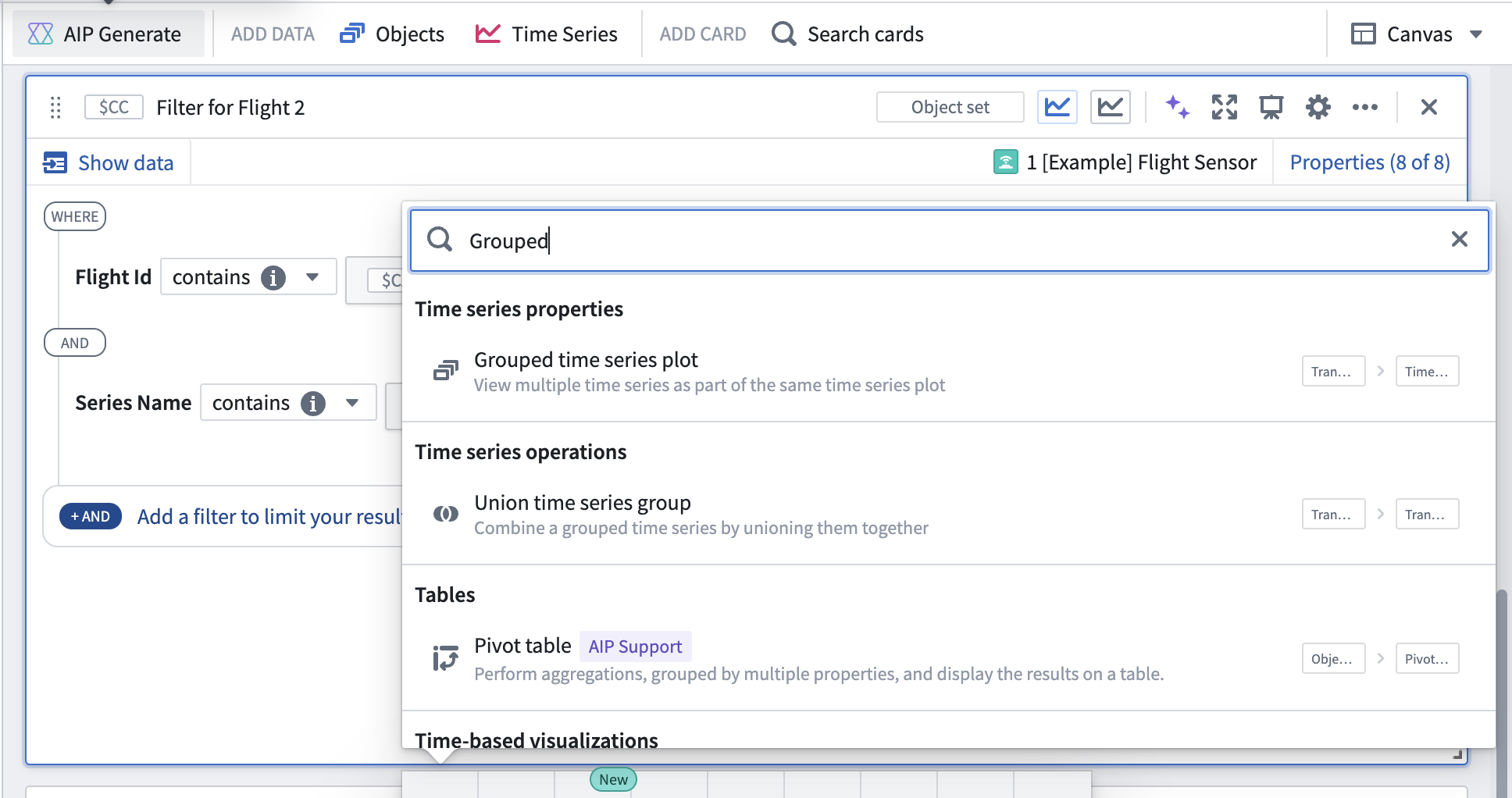Screen dimensions: 1512x798
Task: Click the Pivot table icon
Action: click(446, 658)
